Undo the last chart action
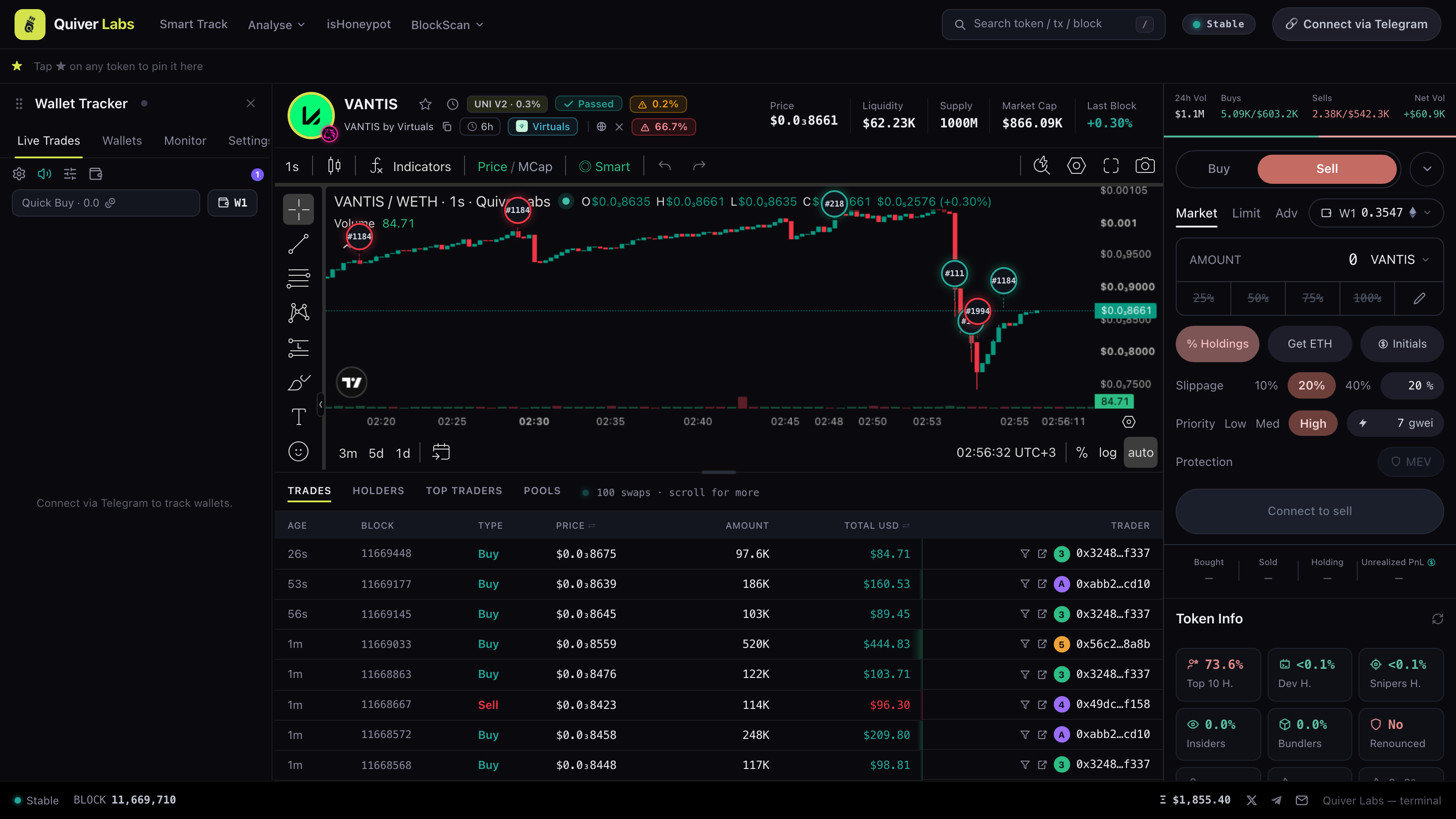1456x819 pixels. click(665, 166)
